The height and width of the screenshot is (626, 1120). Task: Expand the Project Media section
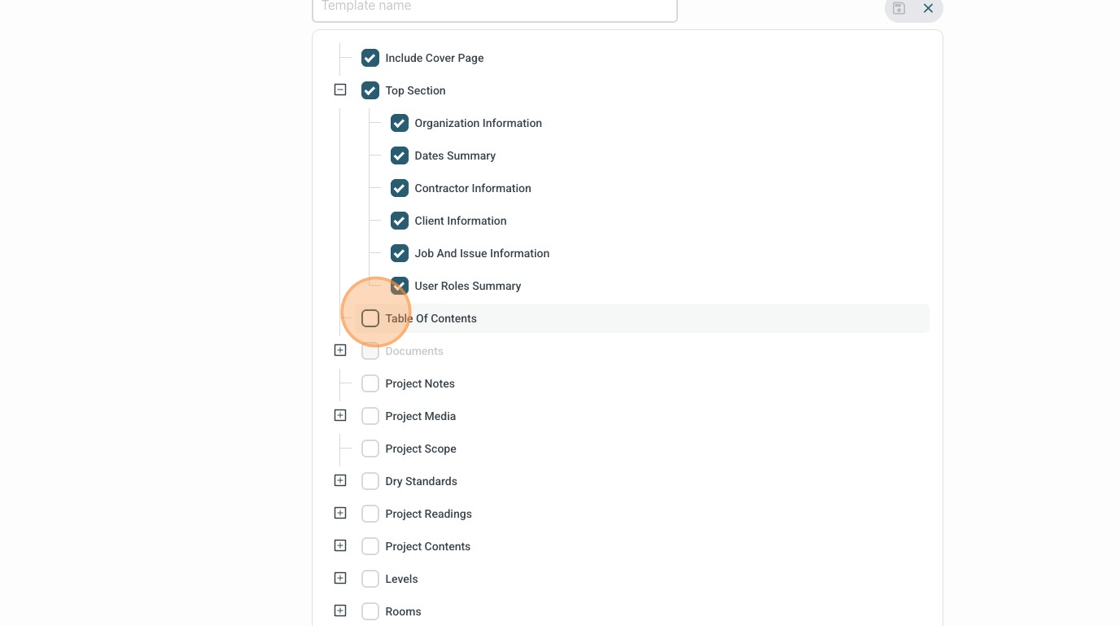pos(340,416)
